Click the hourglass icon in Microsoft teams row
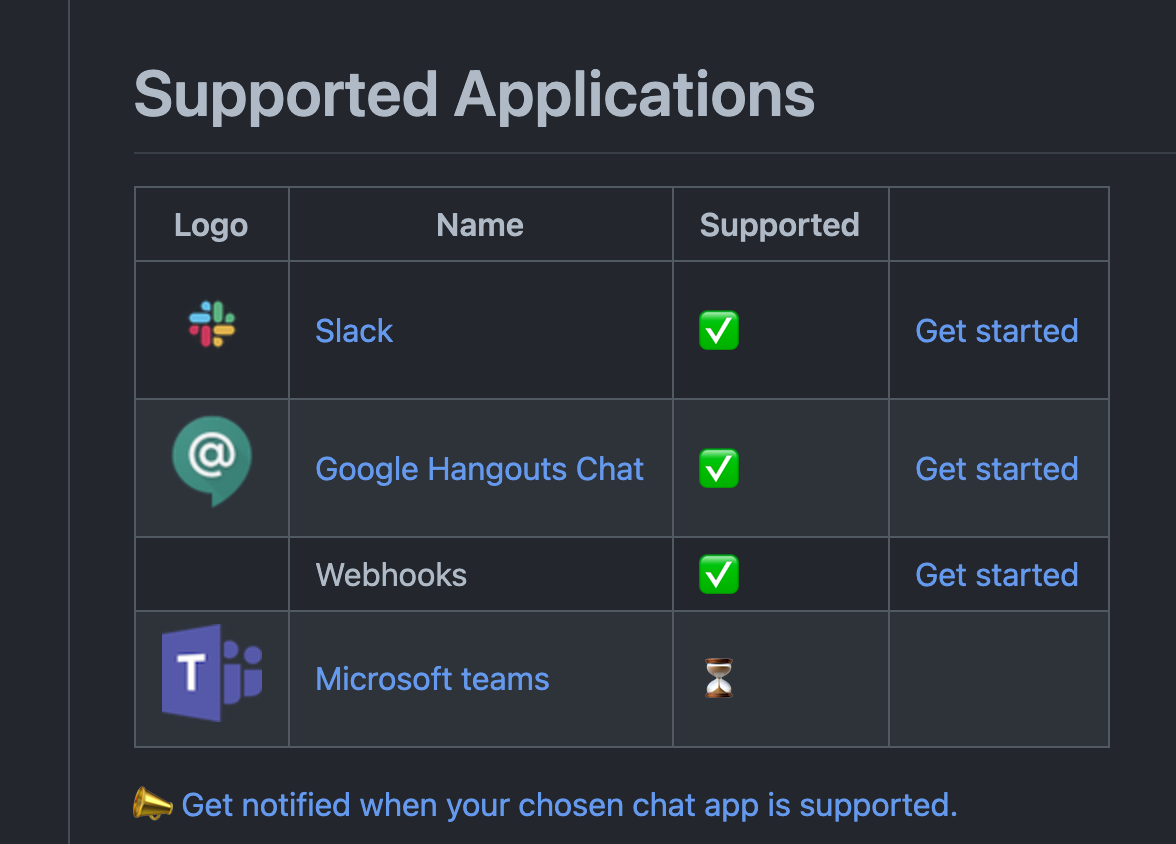This screenshot has width=1176, height=844. pos(718,678)
